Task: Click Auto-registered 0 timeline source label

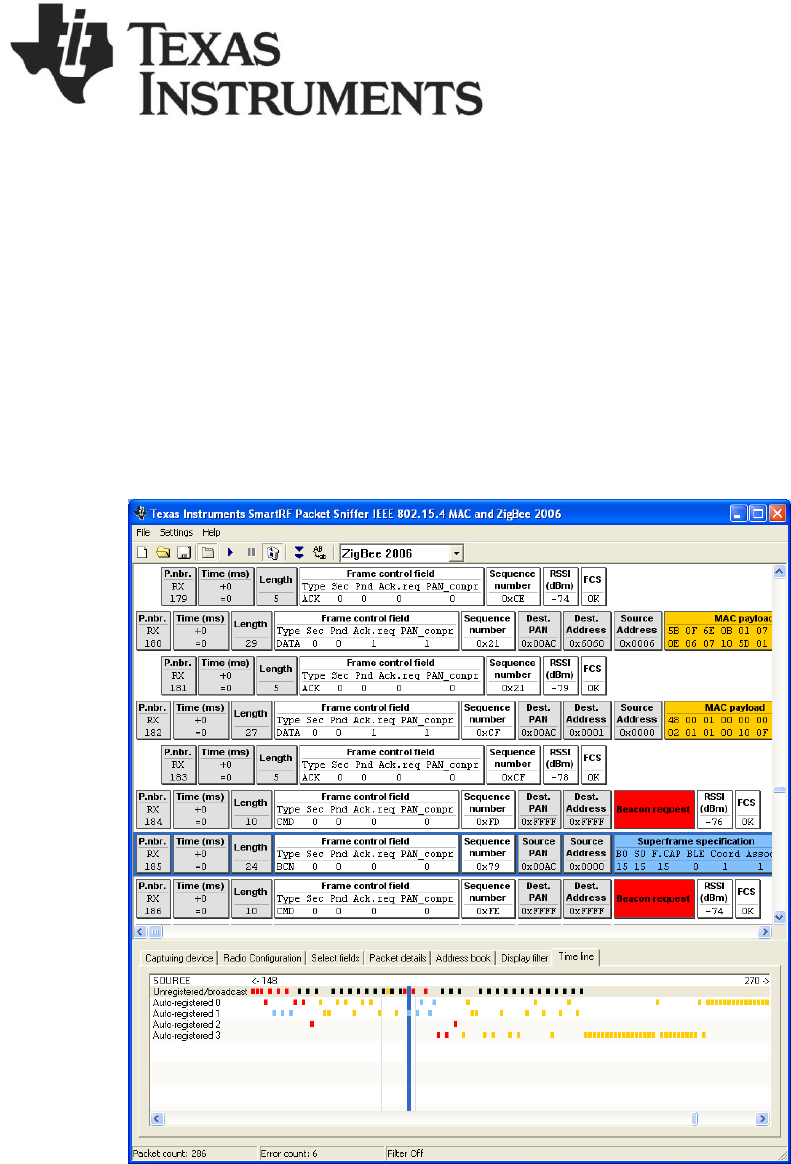Action: [186, 1002]
